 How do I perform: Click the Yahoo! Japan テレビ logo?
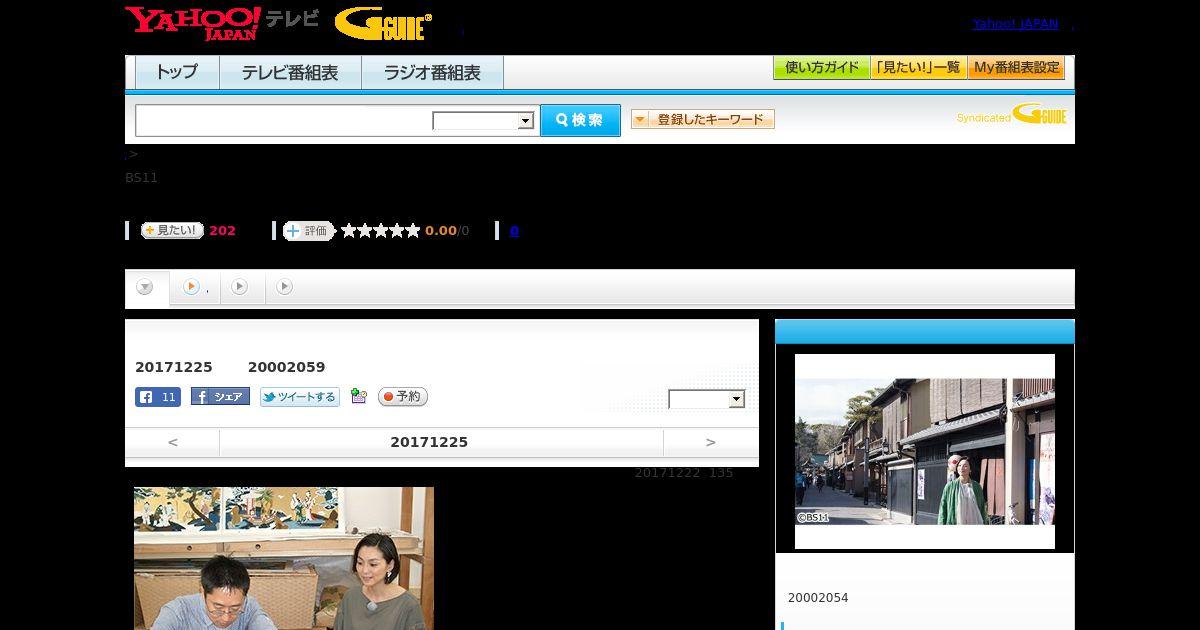click(x=221, y=23)
